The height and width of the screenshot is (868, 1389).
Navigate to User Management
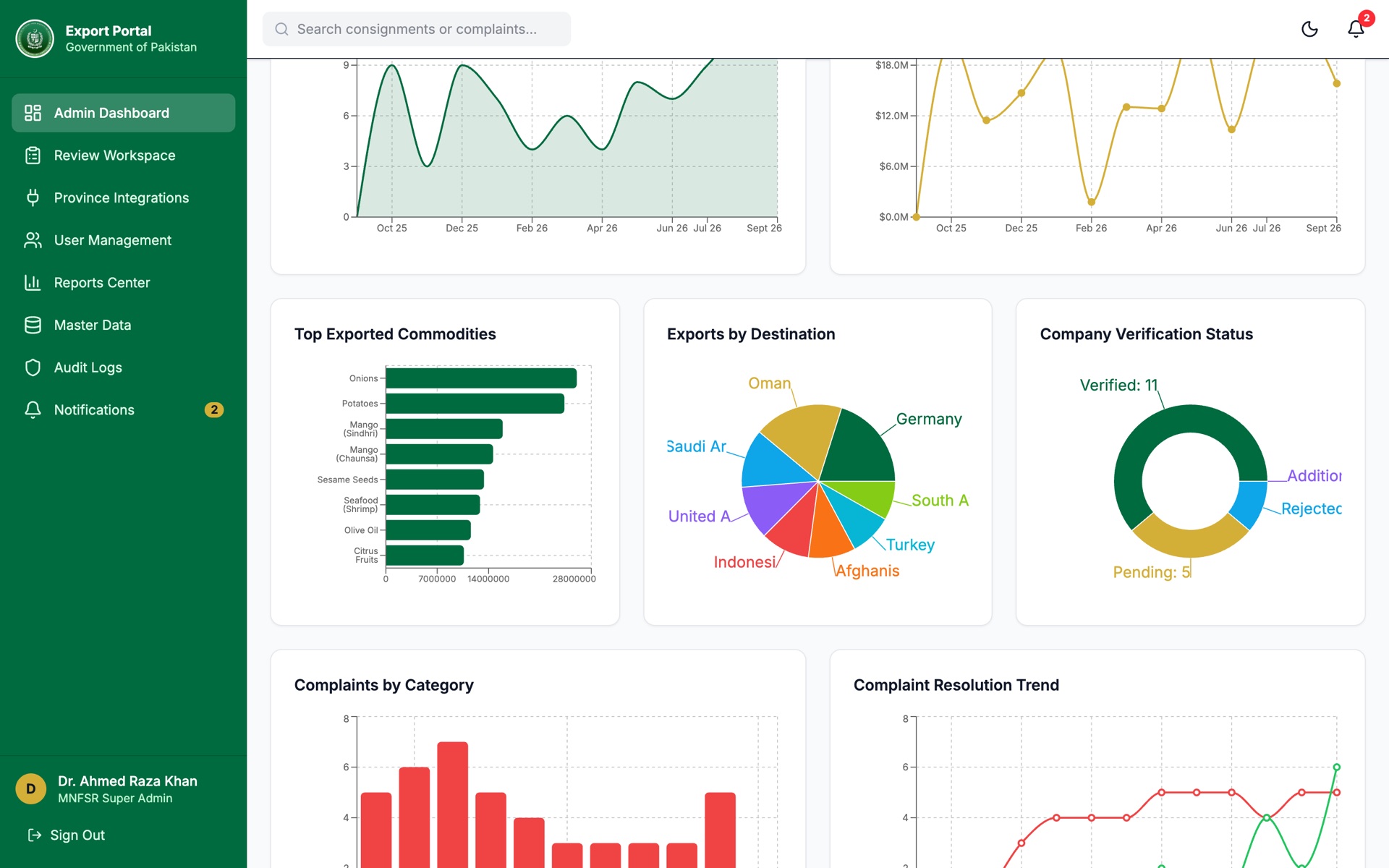(x=123, y=240)
